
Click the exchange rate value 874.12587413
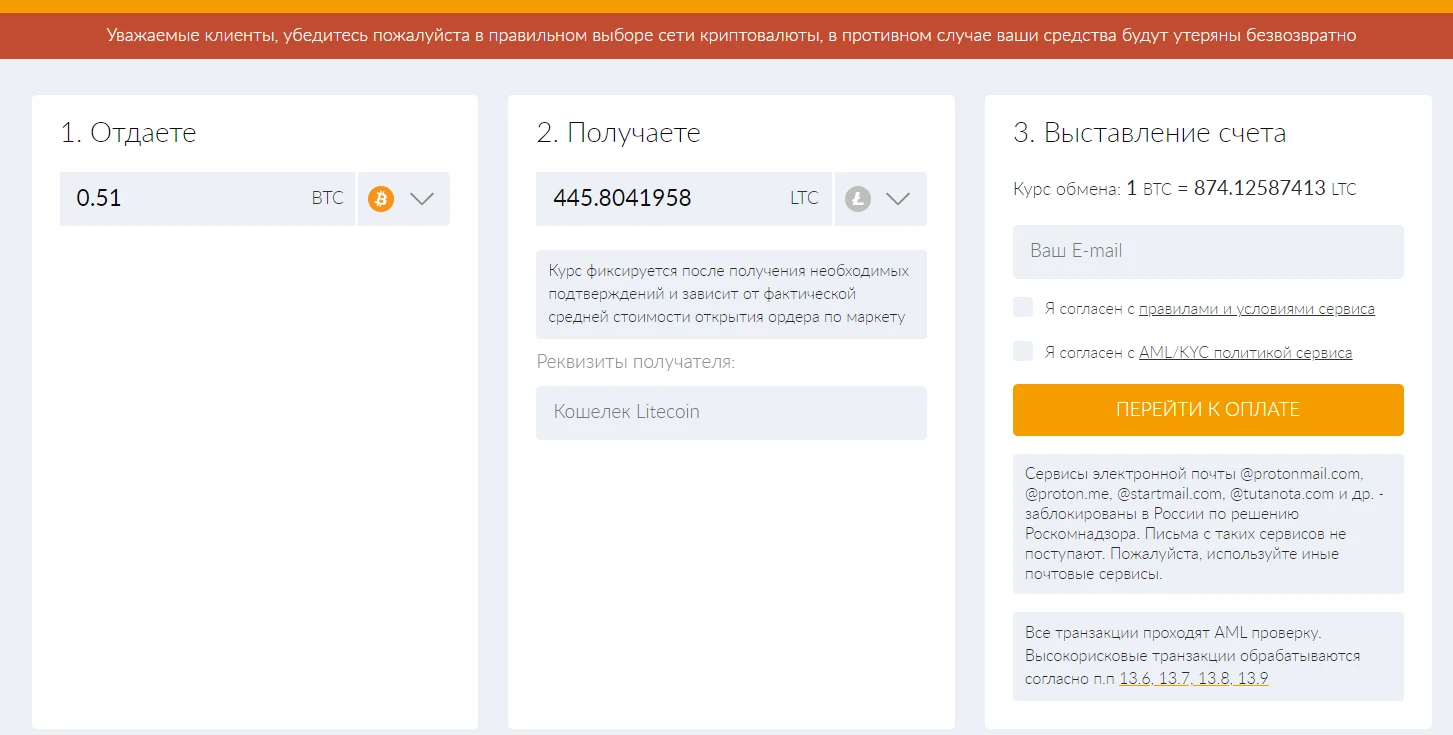click(1259, 188)
